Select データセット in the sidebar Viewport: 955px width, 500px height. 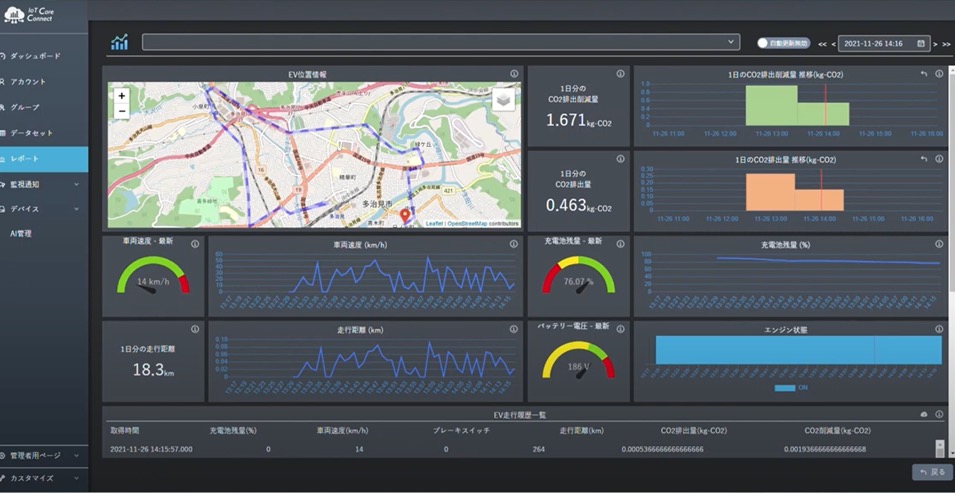31,133
